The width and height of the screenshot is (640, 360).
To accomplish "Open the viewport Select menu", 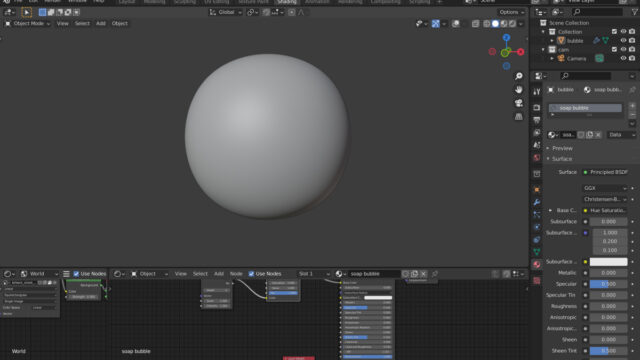I will point(82,24).
